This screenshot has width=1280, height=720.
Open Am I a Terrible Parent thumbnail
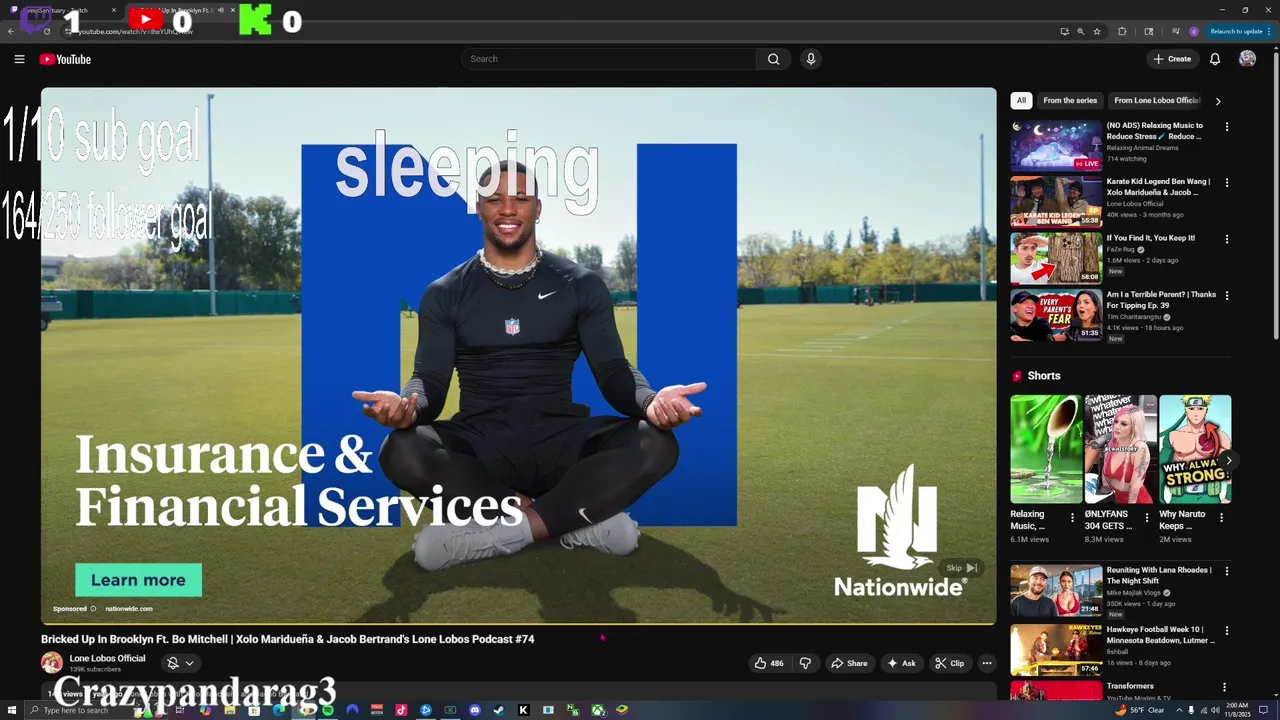coord(1055,315)
